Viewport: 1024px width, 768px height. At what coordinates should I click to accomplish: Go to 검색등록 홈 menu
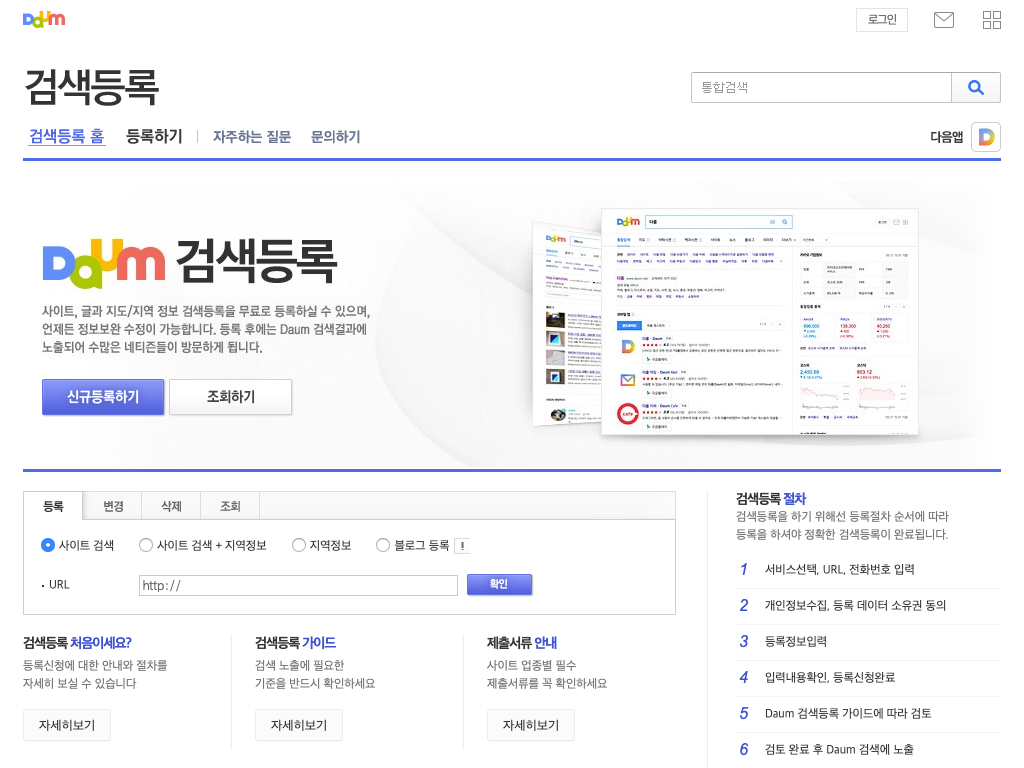click(x=67, y=136)
